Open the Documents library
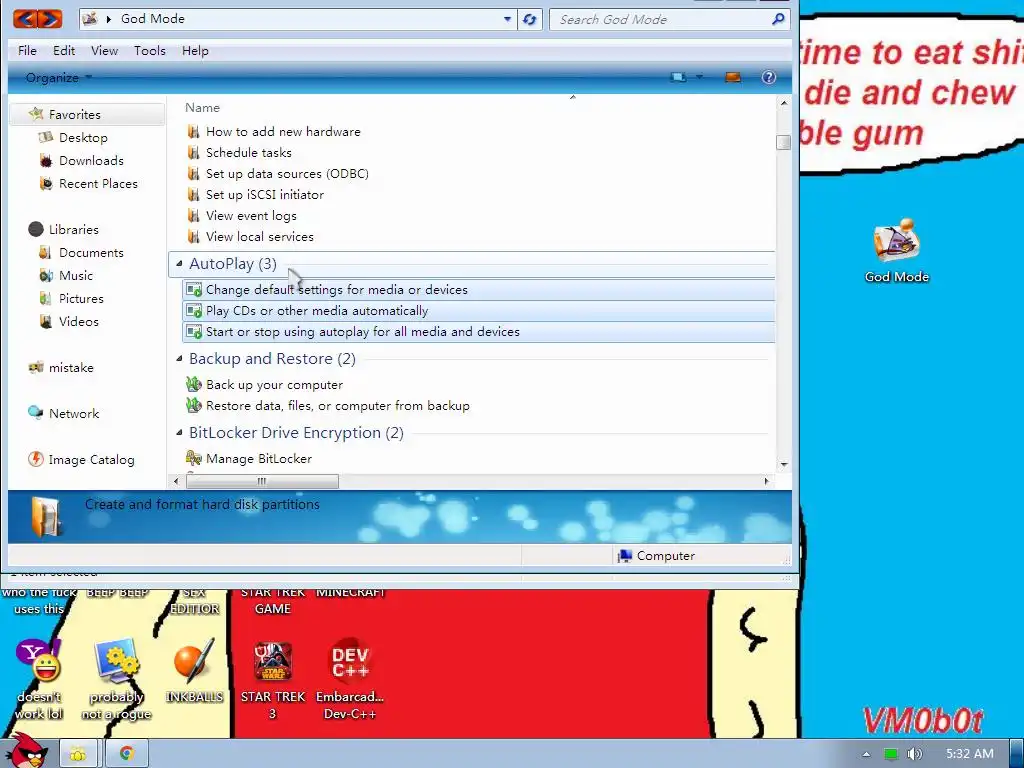1024x768 pixels. (91, 252)
